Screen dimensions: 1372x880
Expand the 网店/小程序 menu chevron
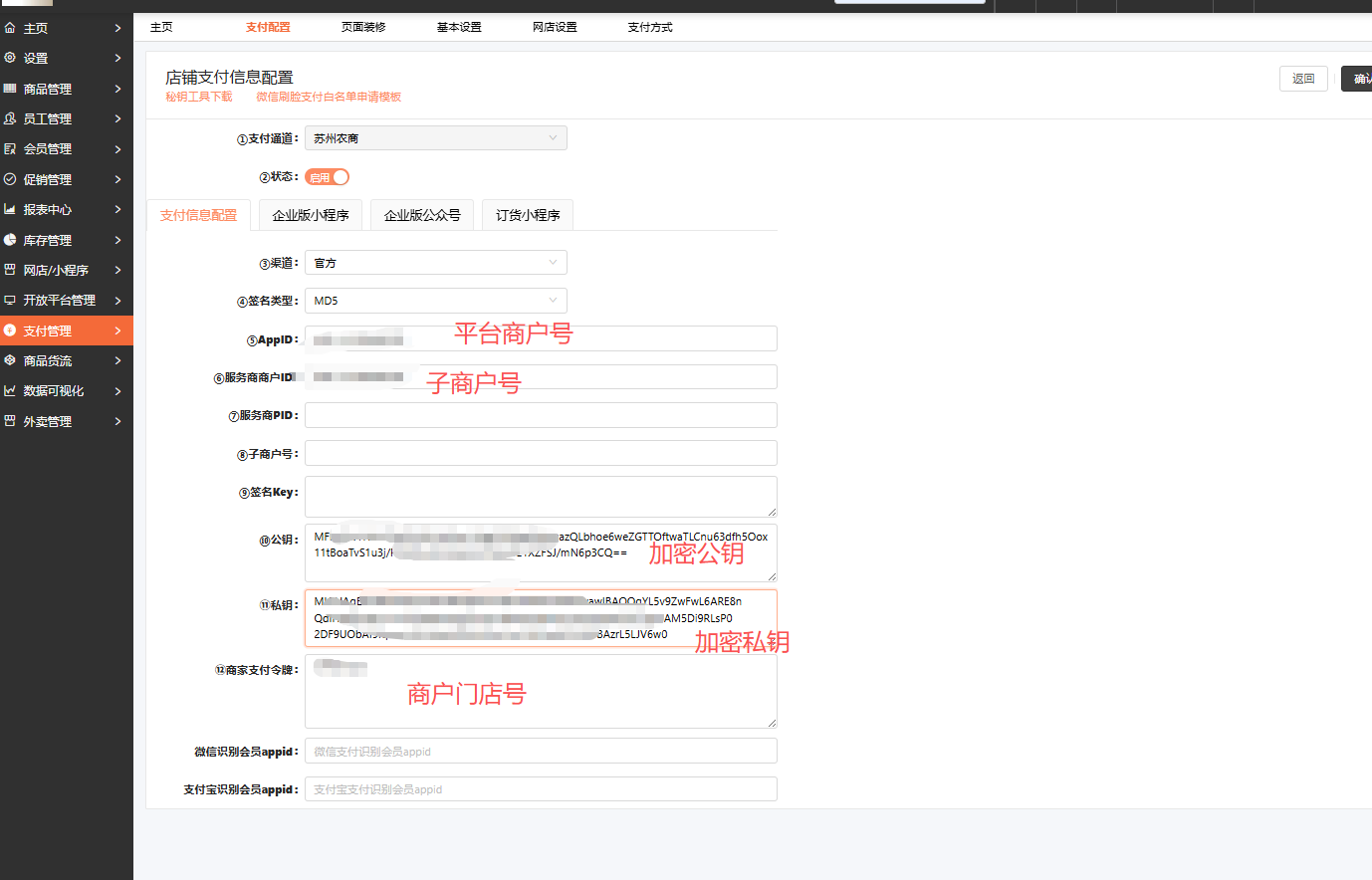pos(117,270)
